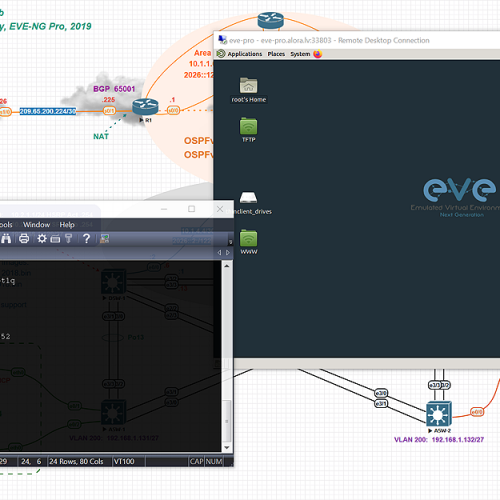The height and width of the screenshot is (500, 500).
Task: Close the terminal window
Action: [x=220, y=209]
